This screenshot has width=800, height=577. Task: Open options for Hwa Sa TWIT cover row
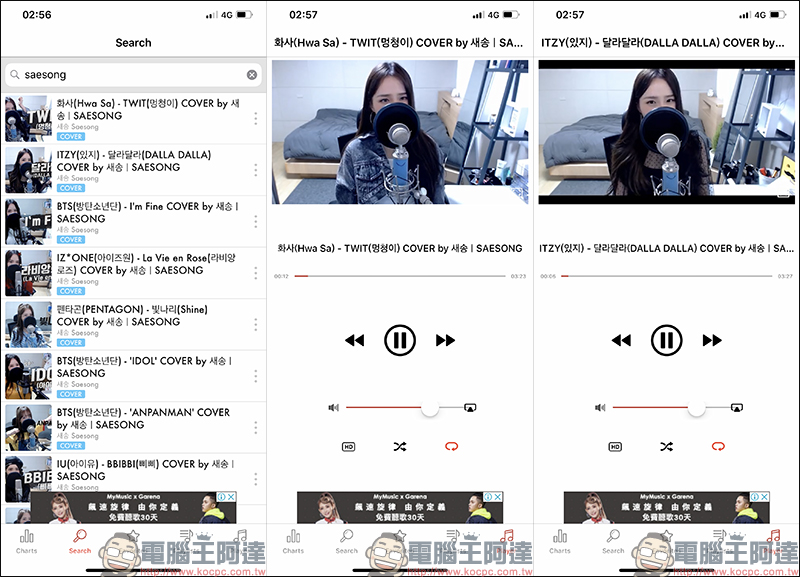coord(256,119)
